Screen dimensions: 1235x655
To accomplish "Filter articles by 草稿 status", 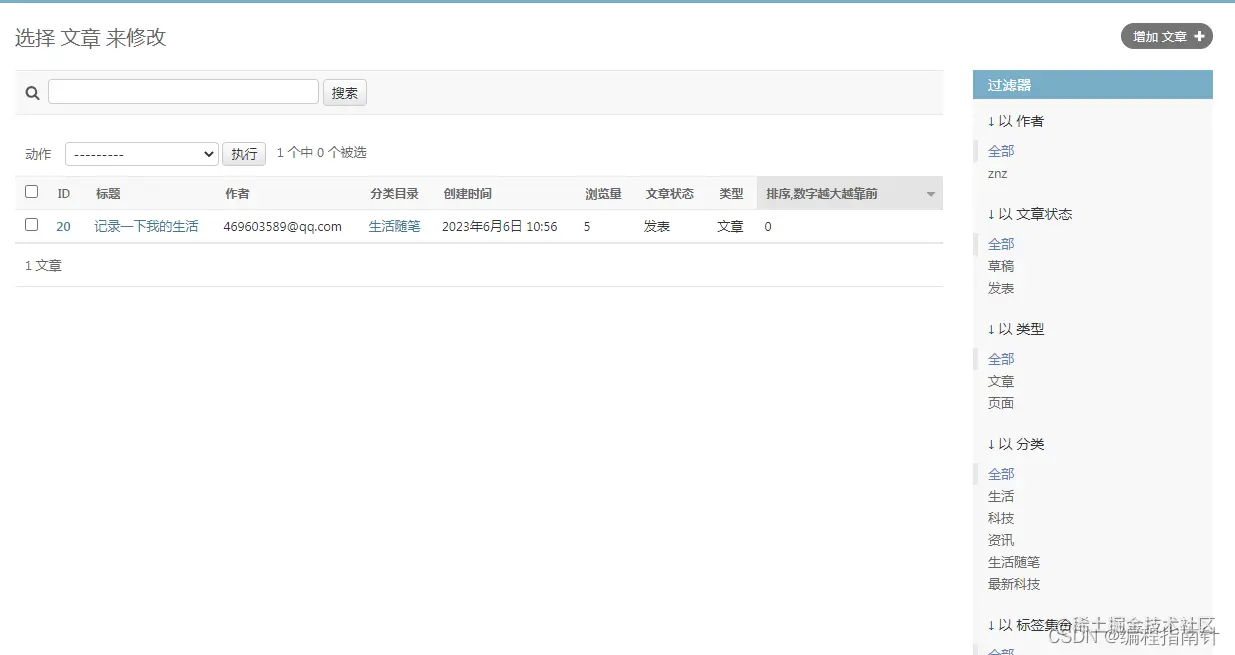I will (x=1001, y=266).
